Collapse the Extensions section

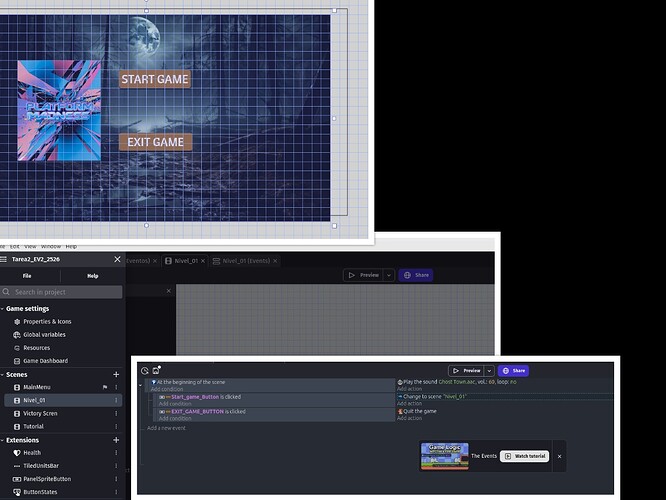pos(3,440)
